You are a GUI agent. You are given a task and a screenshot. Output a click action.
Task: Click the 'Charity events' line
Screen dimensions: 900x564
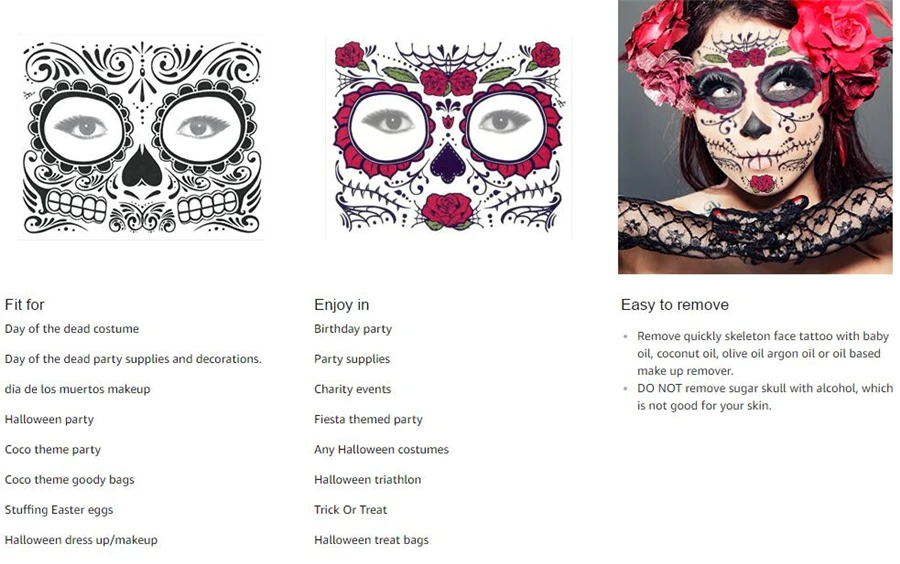point(352,389)
